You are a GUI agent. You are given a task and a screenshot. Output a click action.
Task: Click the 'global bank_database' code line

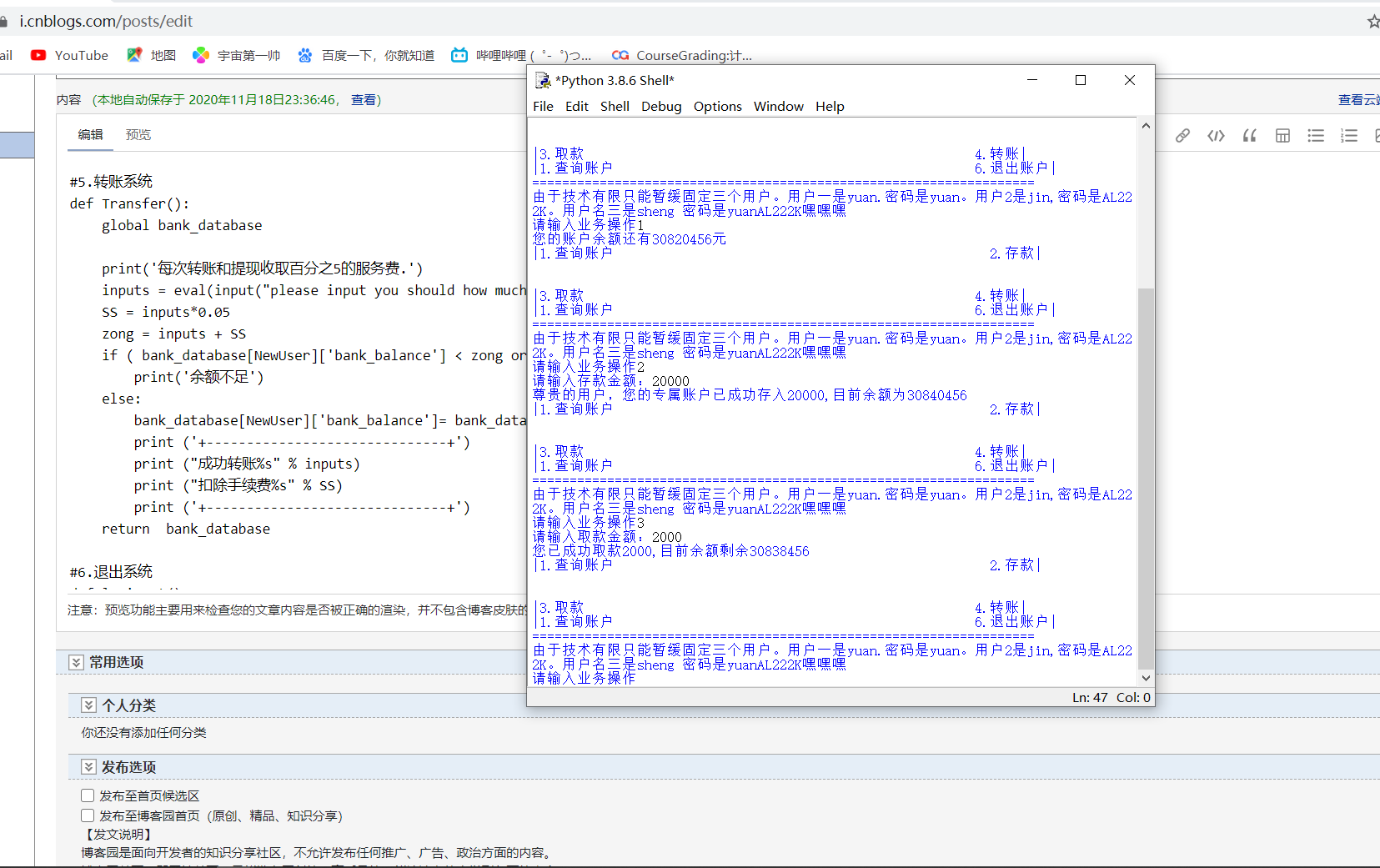(x=182, y=225)
